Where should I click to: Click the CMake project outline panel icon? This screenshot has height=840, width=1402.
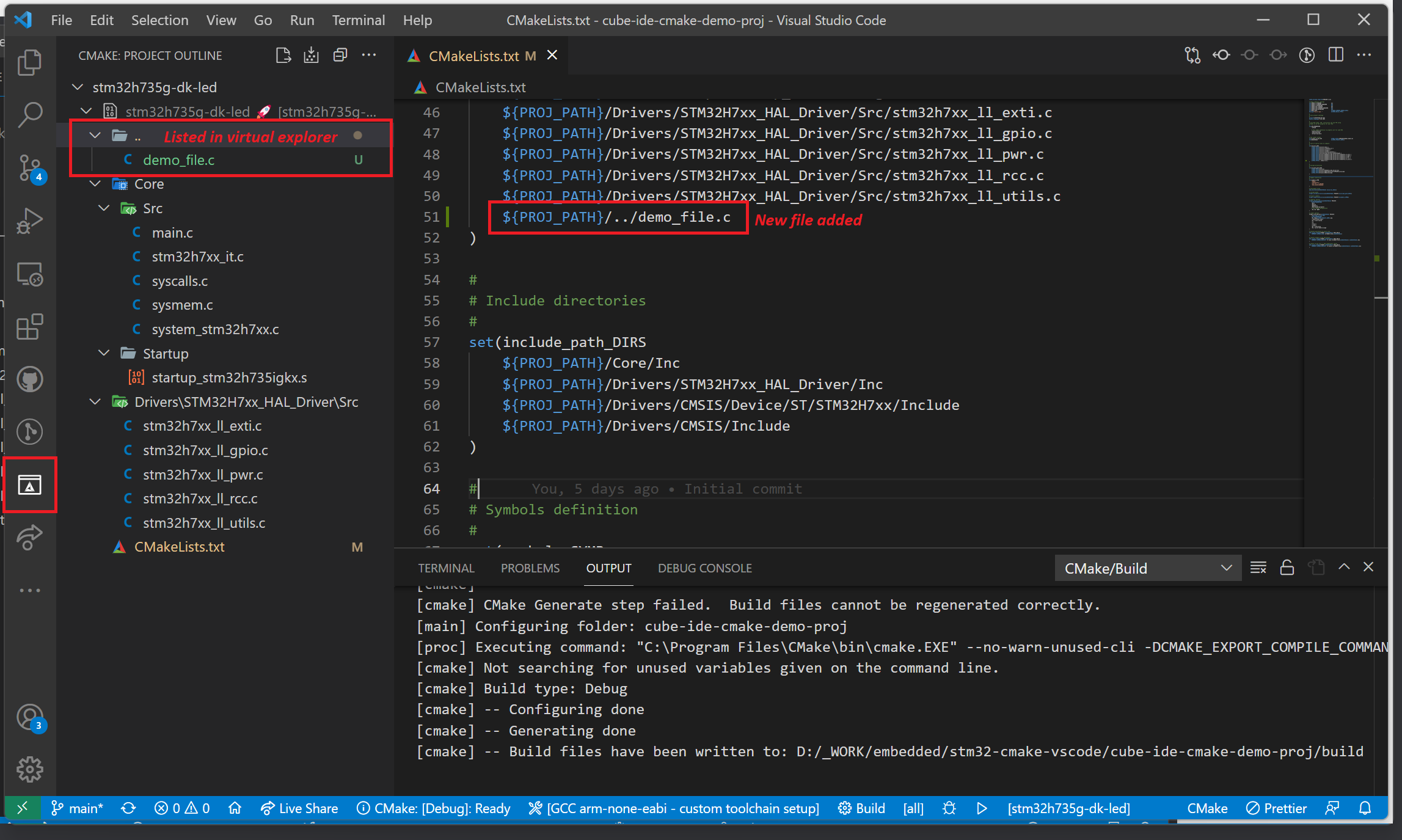(x=28, y=485)
